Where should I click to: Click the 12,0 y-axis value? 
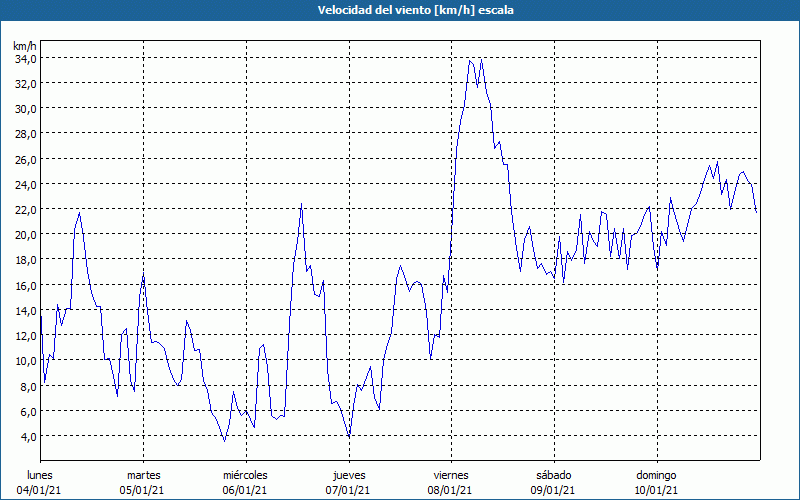pyautogui.click(x=25, y=336)
